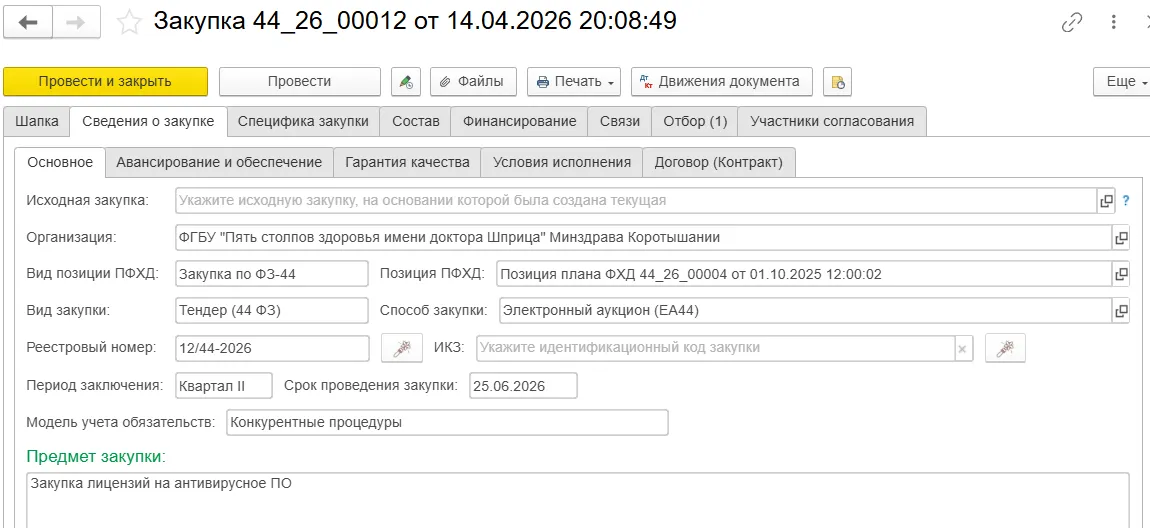This screenshot has width=1150, height=528.
Task: Open Финансирование tab
Action: (519, 122)
